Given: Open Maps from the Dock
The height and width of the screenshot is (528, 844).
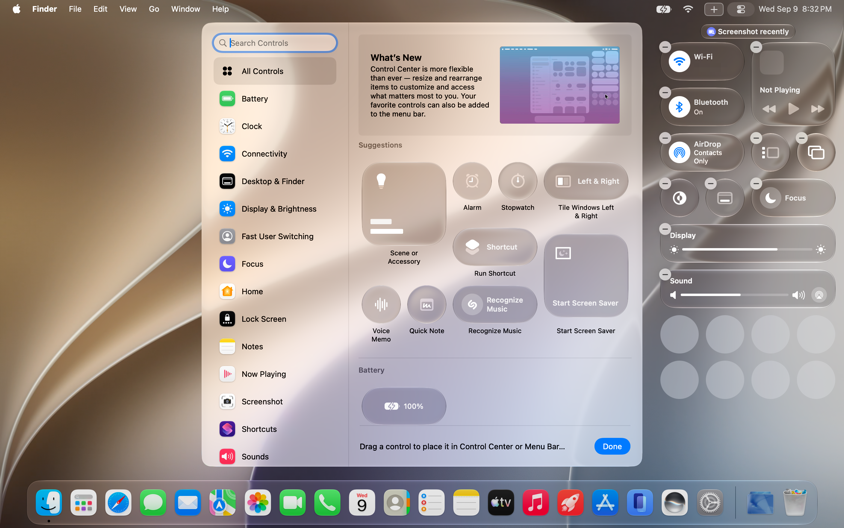Looking at the screenshot, I should click(222, 503).
